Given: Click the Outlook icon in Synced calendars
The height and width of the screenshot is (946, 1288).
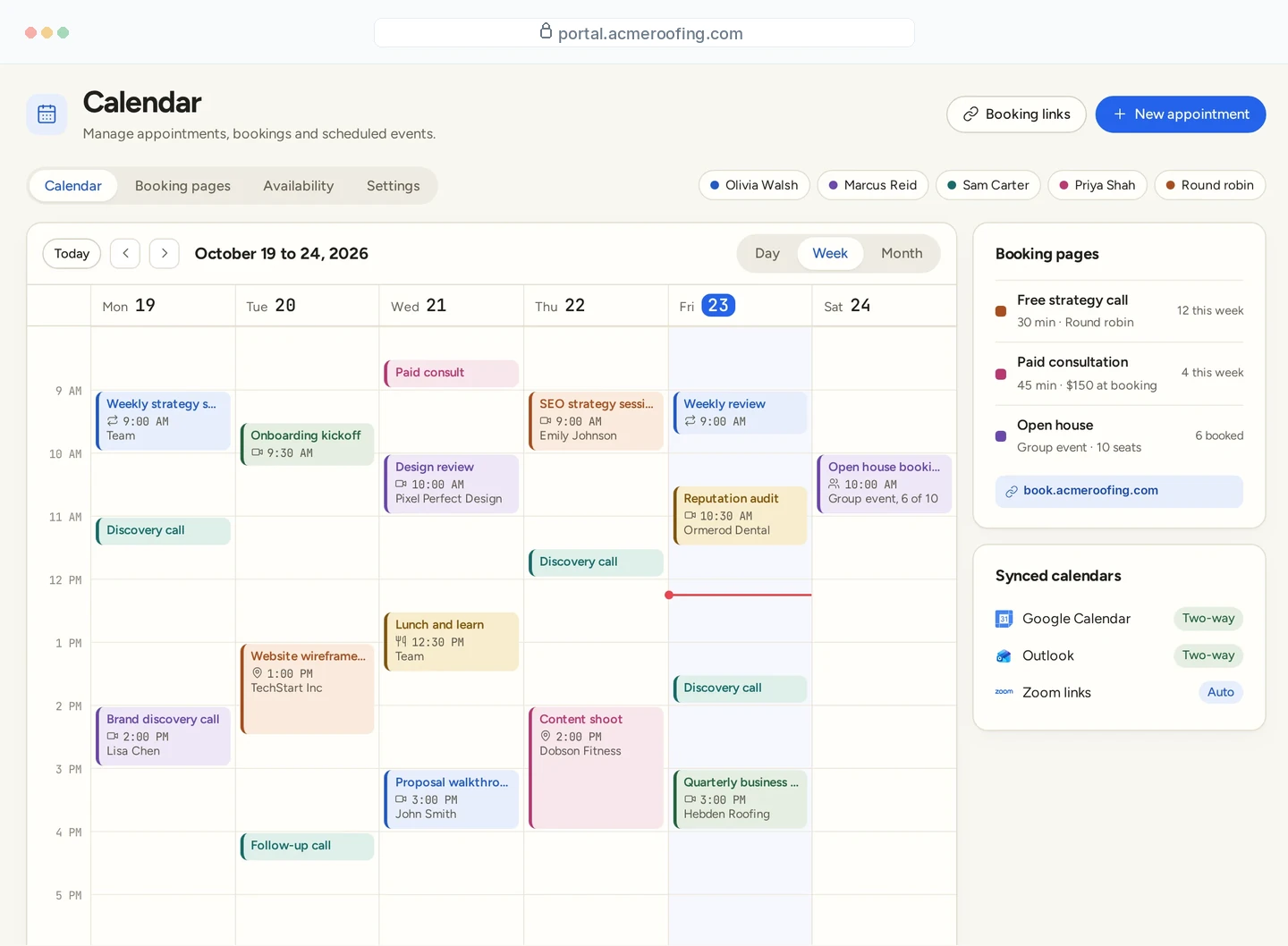Looking at the screenshot, I should 1004,655.
